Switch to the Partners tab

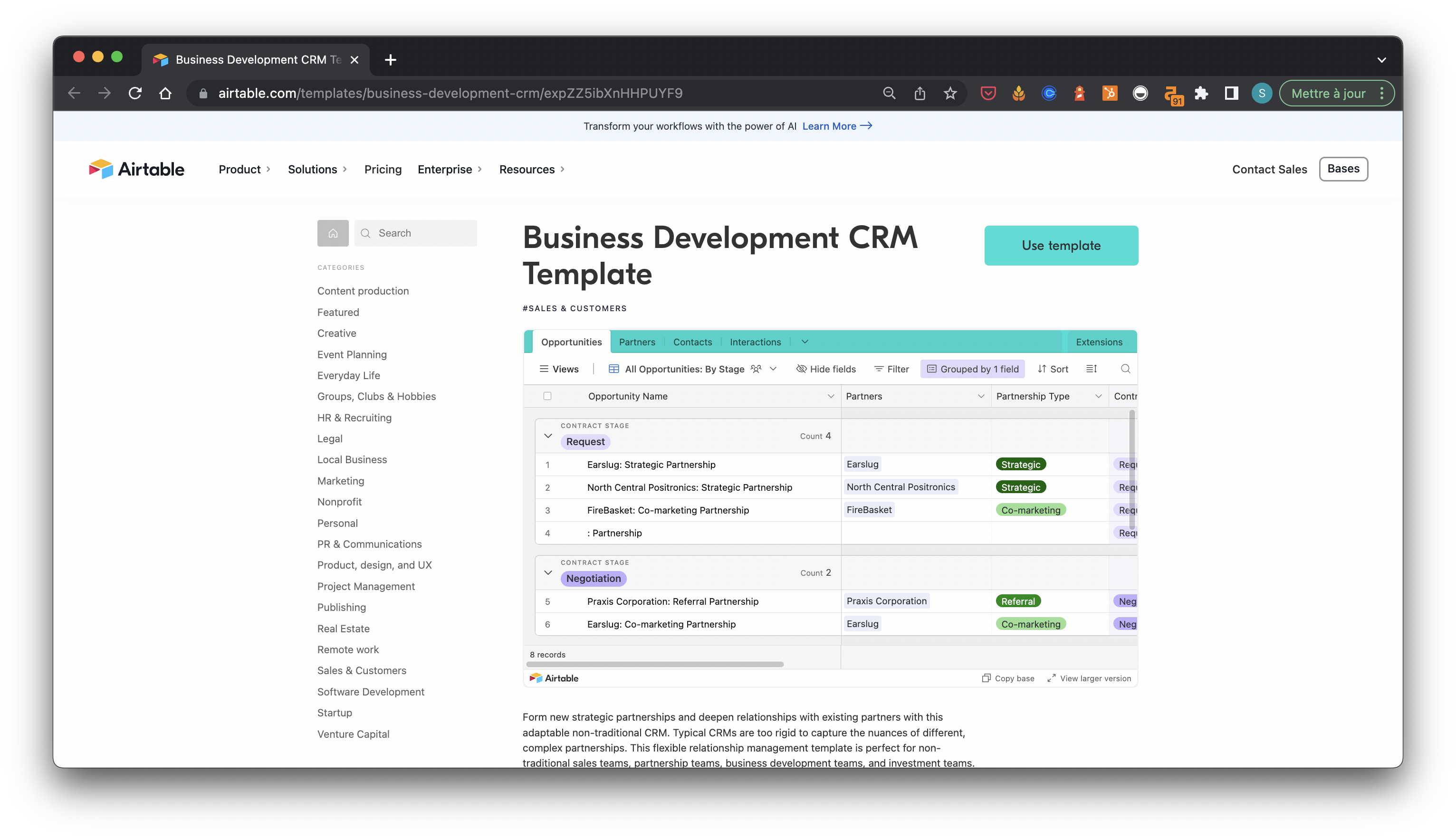(x=637, y=341)
